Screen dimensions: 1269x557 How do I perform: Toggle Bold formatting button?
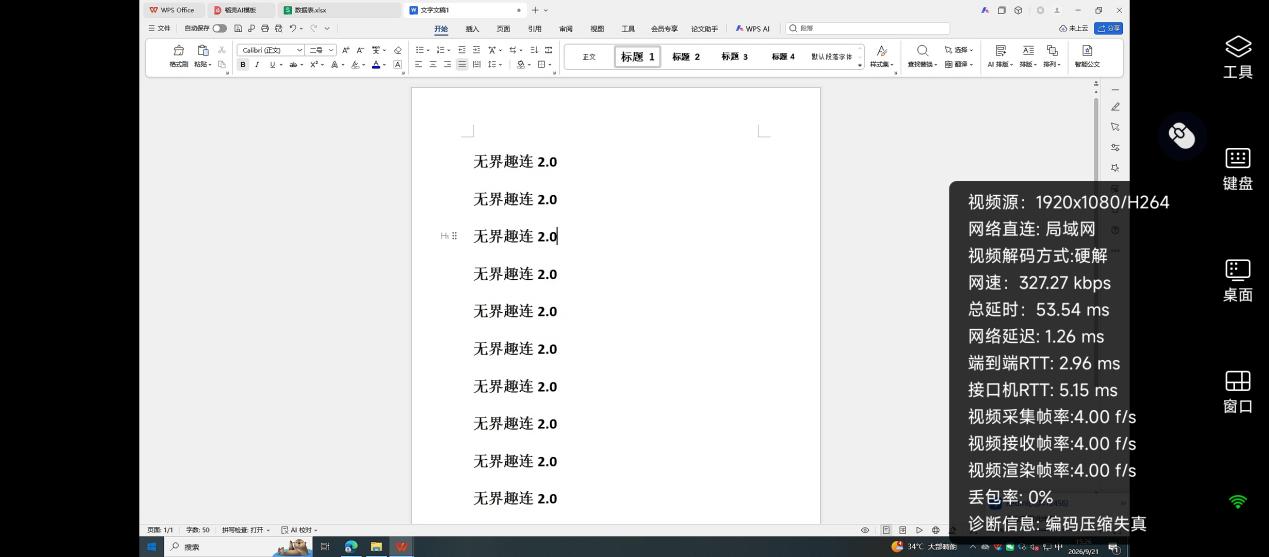click(243, 64)
